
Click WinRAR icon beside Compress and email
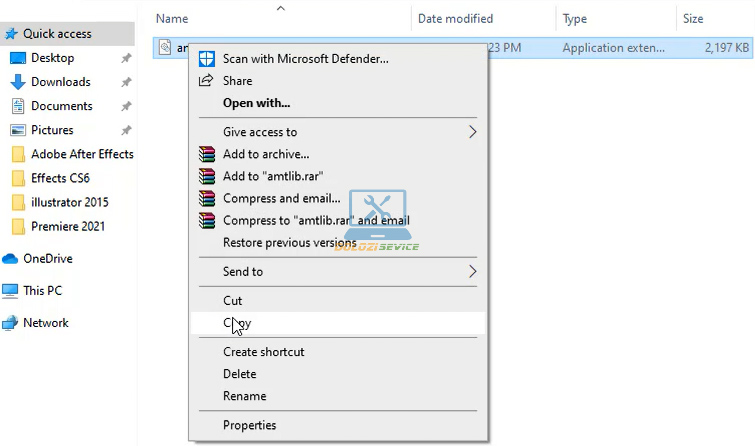point(207,198)
